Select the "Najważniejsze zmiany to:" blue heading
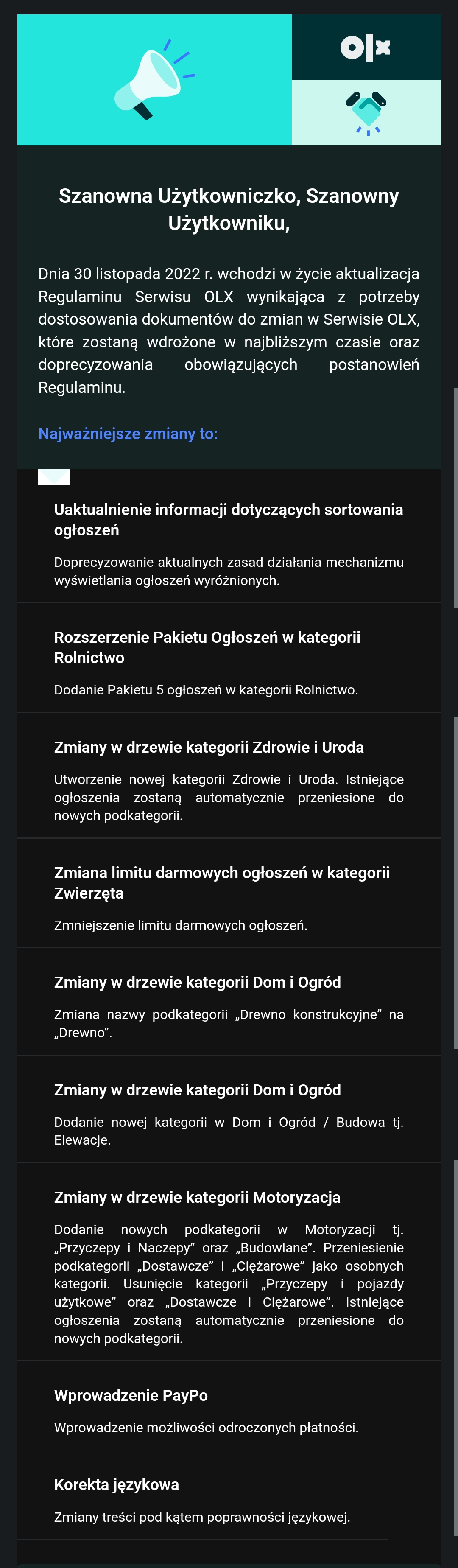The width and height of the screenshot is (458, 1568). coord(128,434)
